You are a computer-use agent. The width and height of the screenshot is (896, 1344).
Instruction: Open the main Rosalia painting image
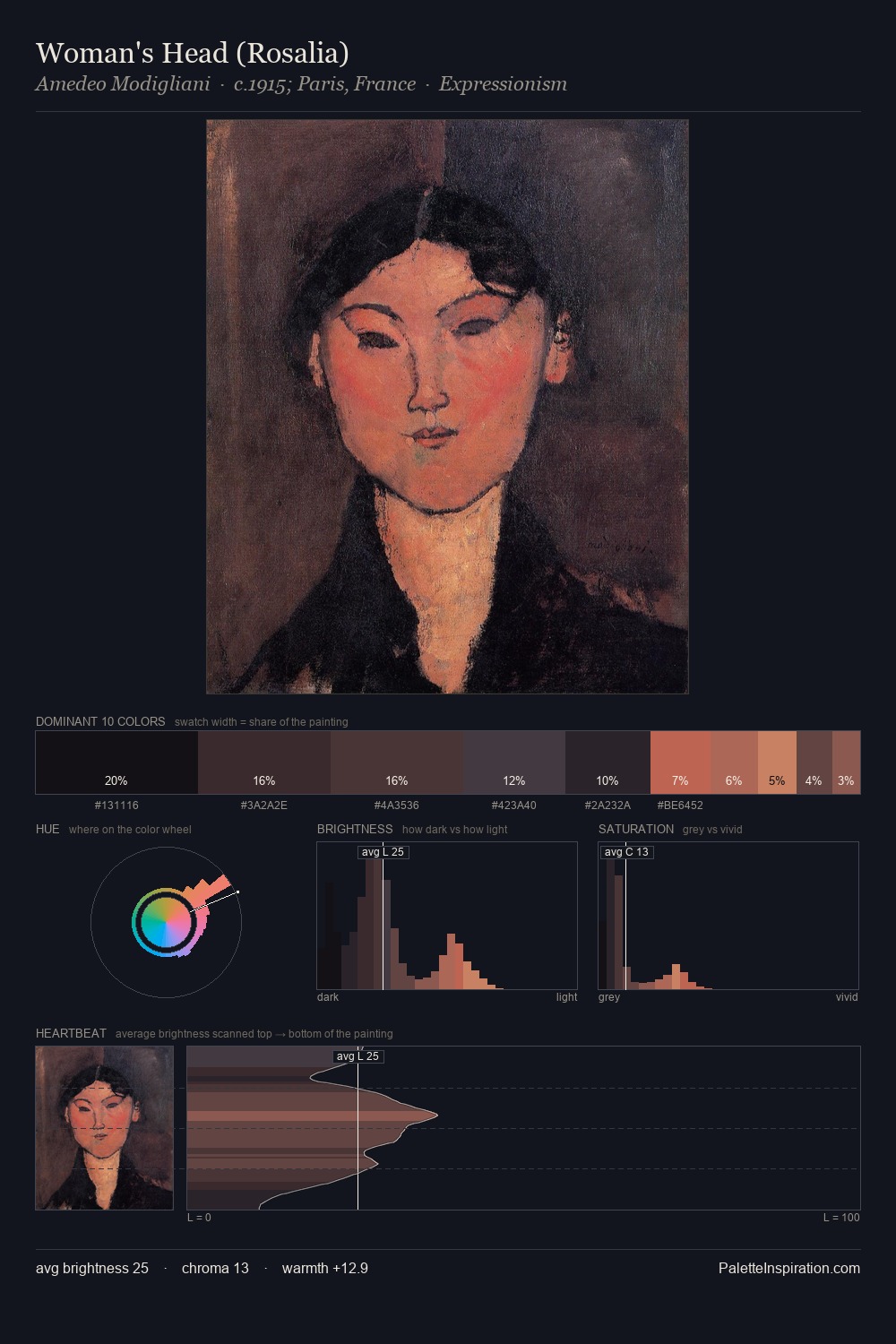tap(447, 407)
